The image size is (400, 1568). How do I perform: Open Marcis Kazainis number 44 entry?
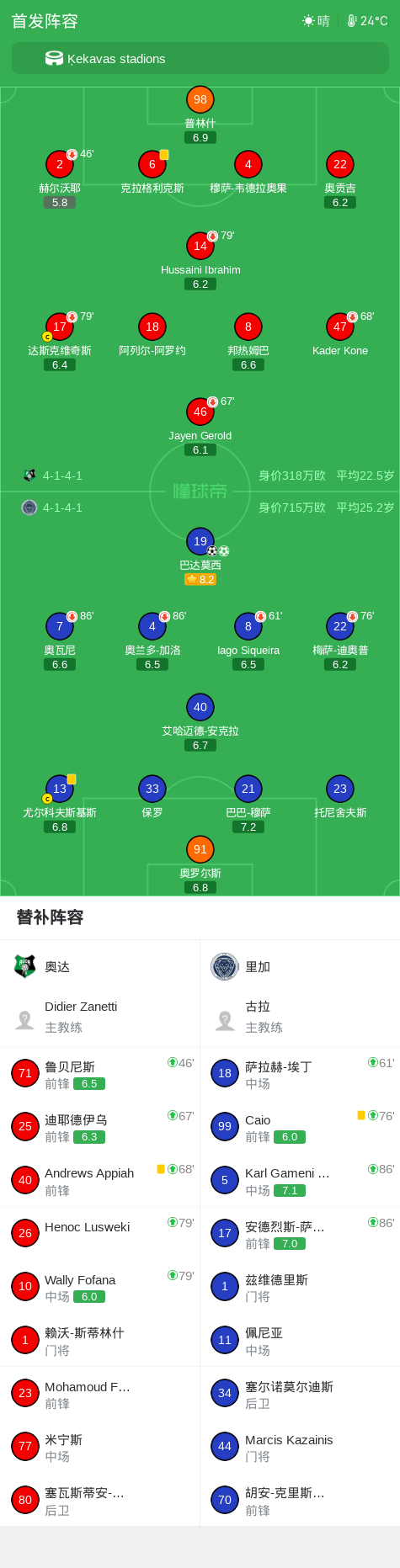300,1448
